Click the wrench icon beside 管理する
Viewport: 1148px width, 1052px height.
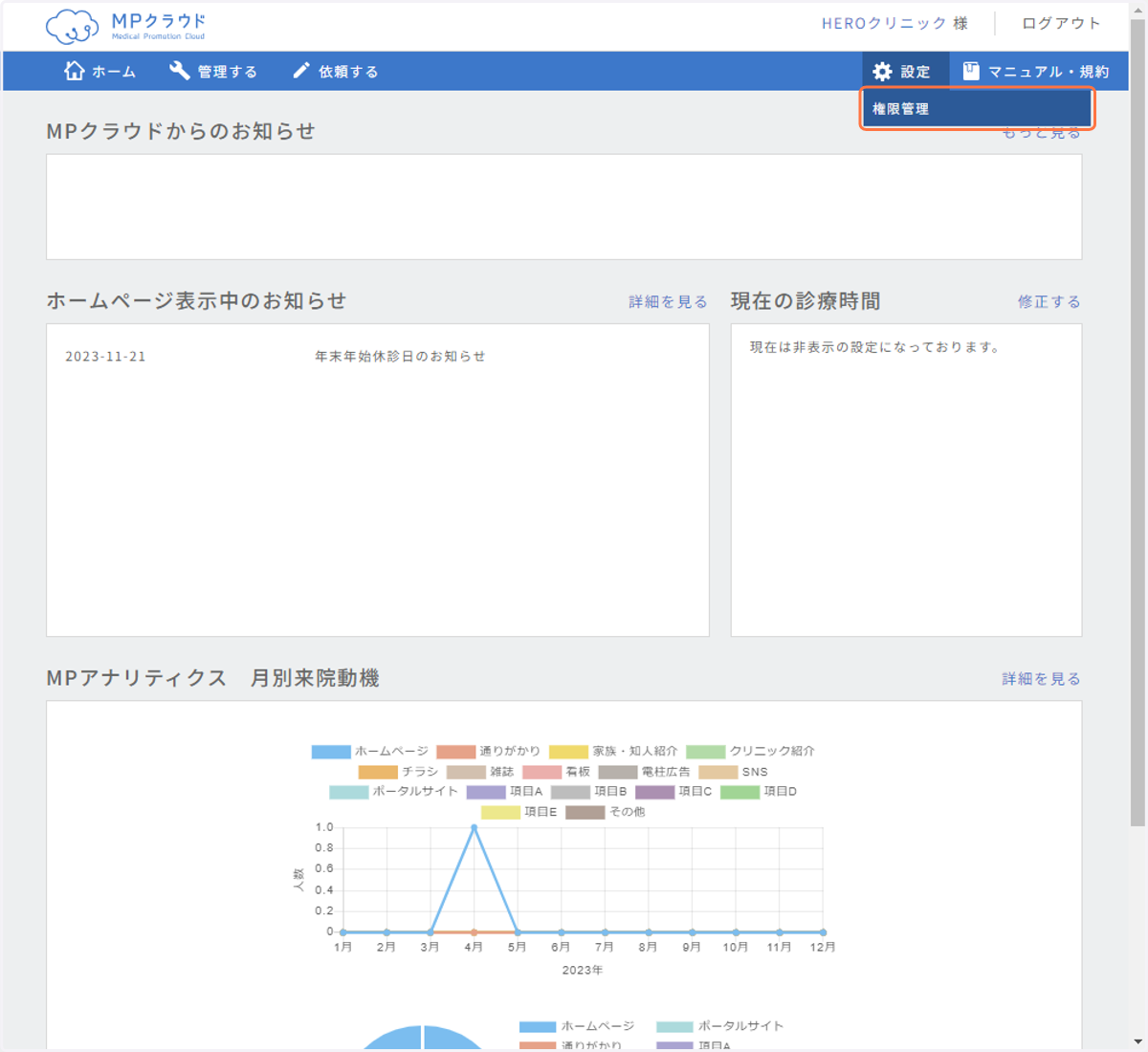pos(179,71)
